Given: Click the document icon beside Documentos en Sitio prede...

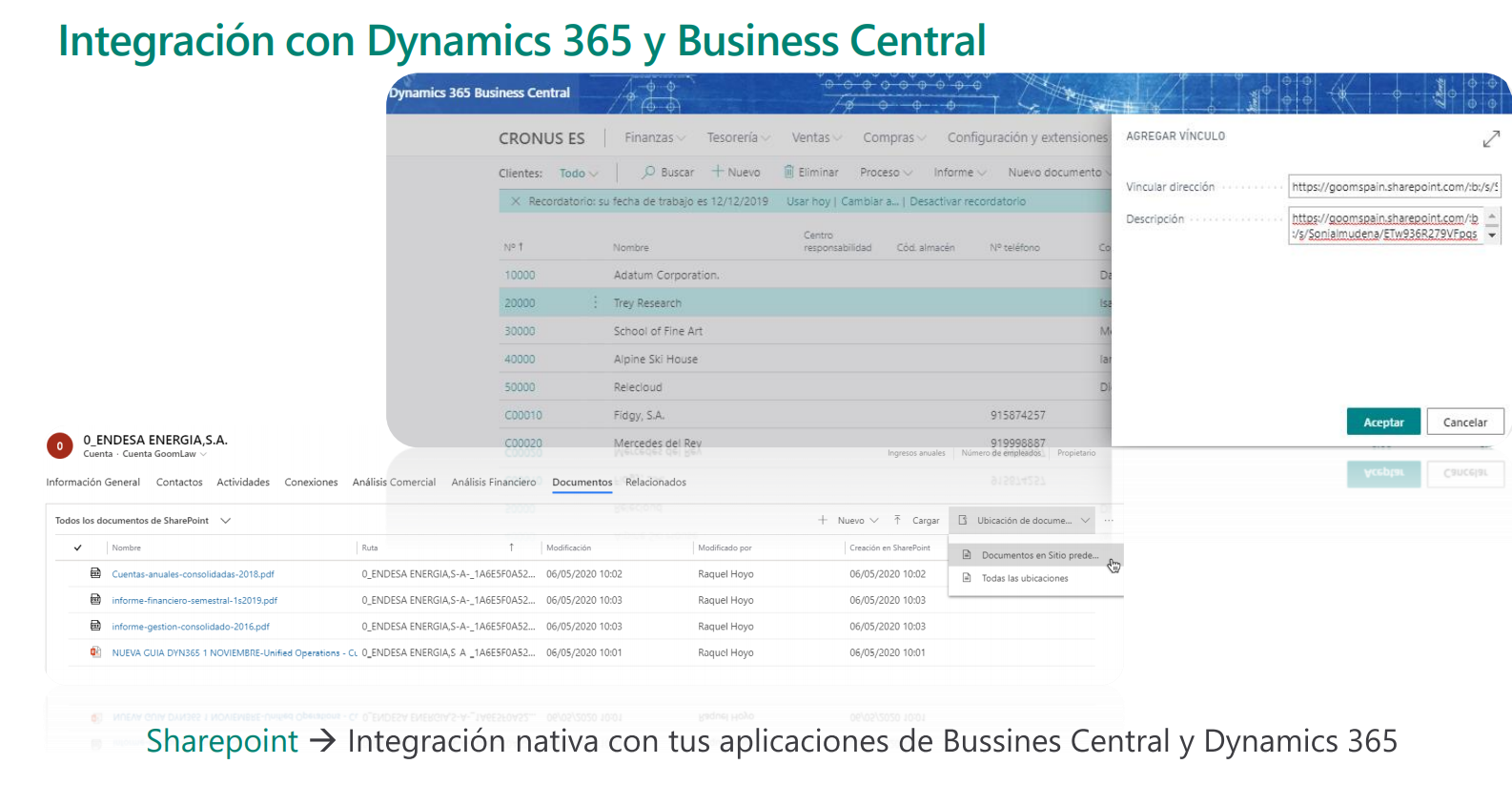Looking at the screenshot, I should pos(967,555).
